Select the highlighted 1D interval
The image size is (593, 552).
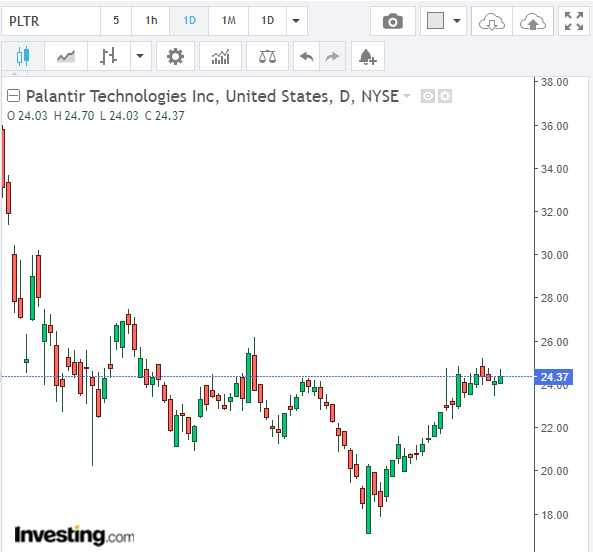189,21
